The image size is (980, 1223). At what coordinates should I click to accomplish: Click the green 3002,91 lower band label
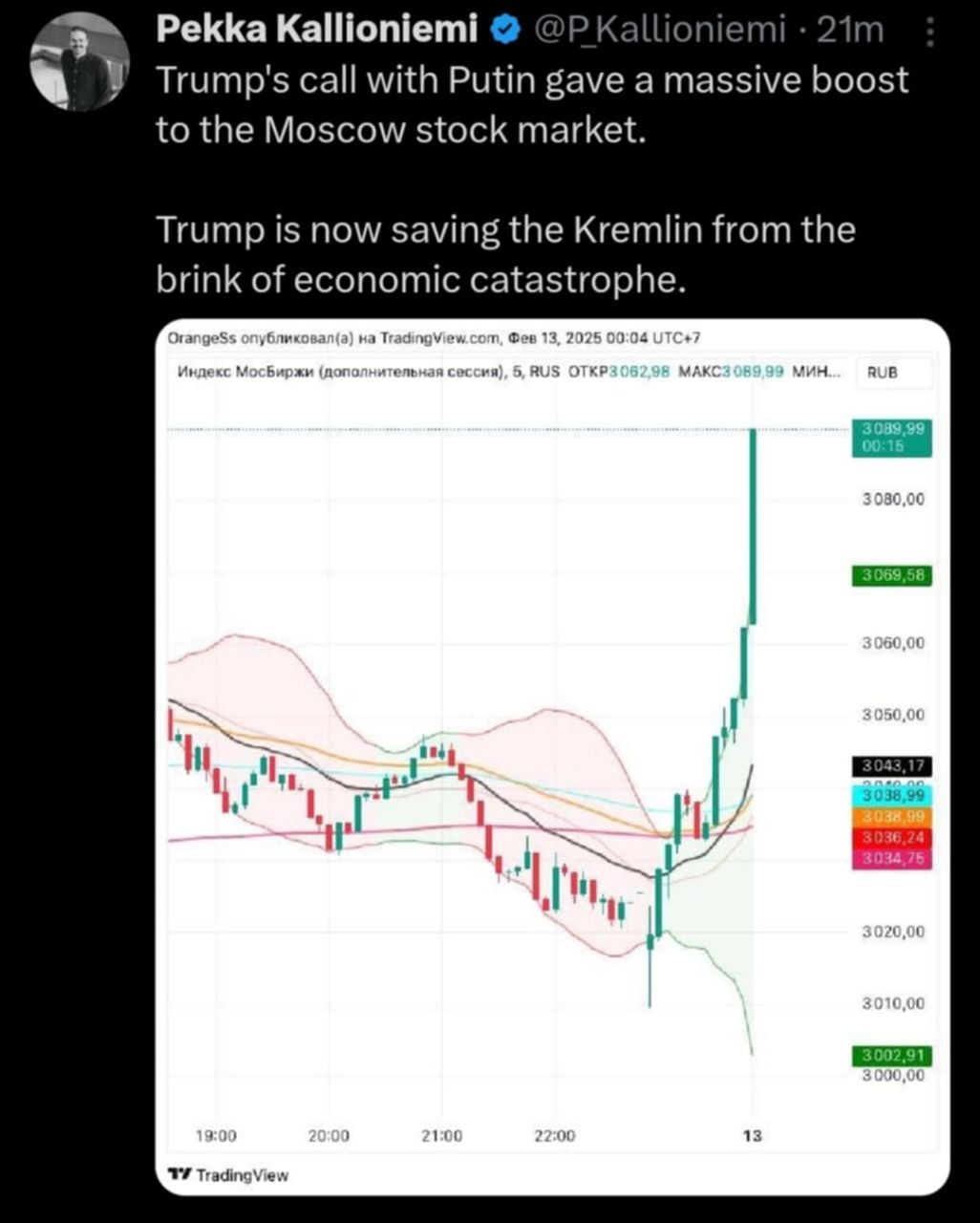click(891, 1056)
